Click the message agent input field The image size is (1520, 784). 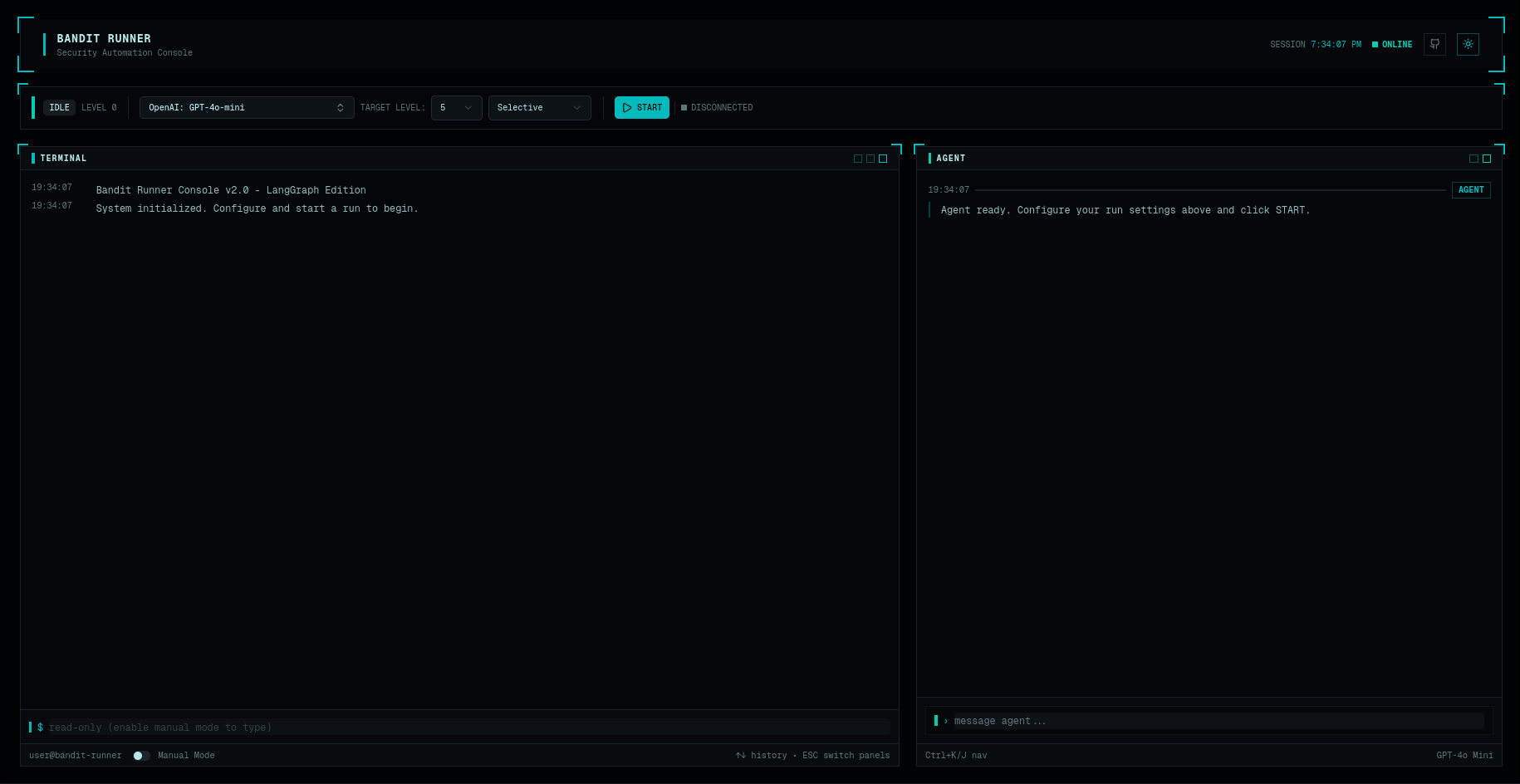click(1217, 721)
